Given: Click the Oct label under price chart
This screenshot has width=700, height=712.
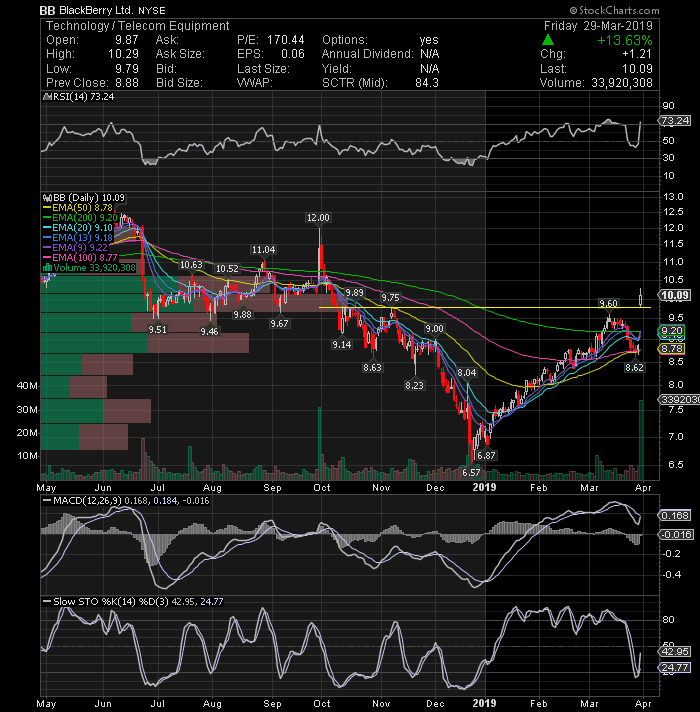Looking at the screenshot, I should point(321,488).
